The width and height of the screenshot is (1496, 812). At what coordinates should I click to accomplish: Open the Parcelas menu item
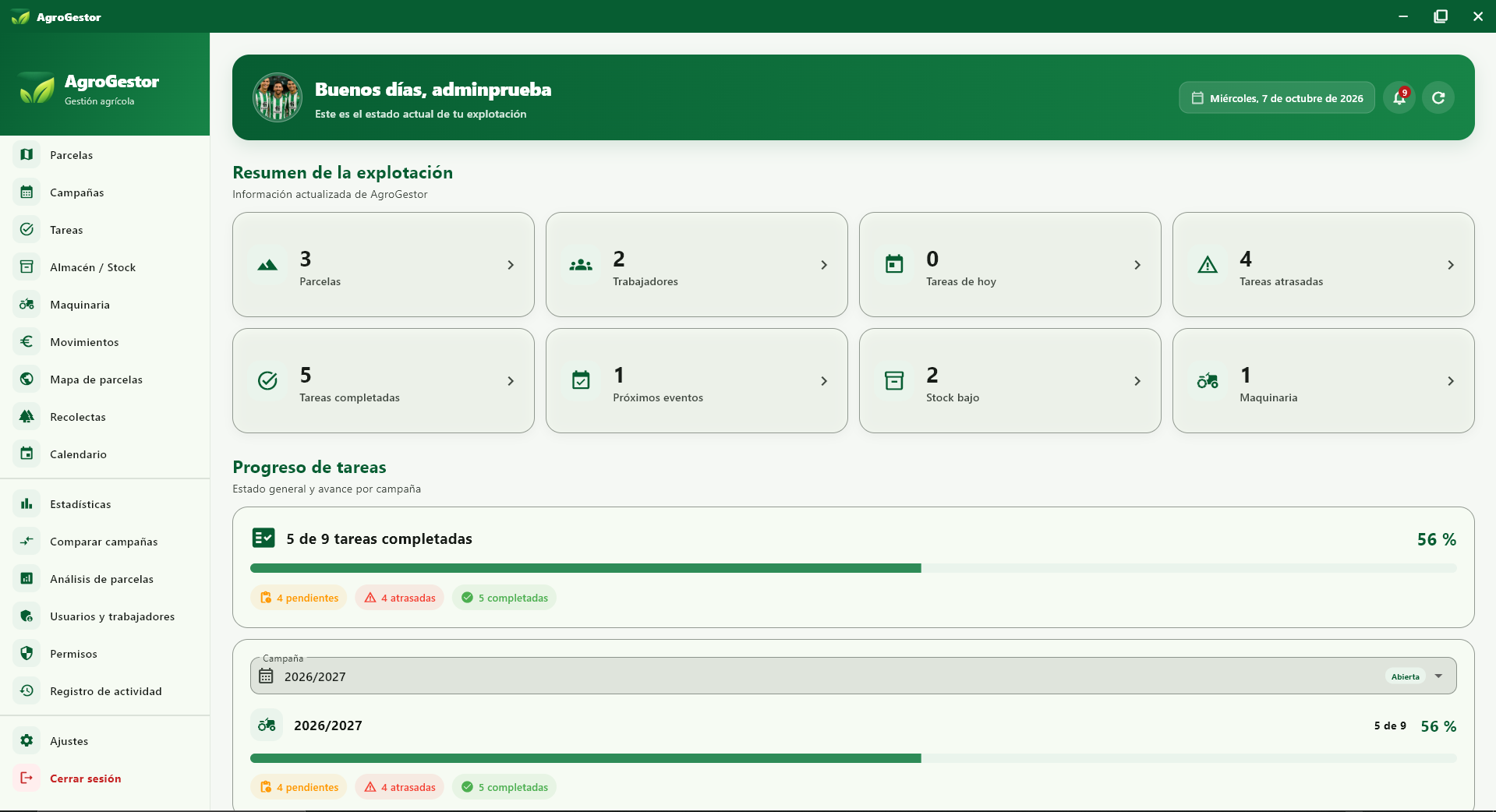tap(104, 154)
